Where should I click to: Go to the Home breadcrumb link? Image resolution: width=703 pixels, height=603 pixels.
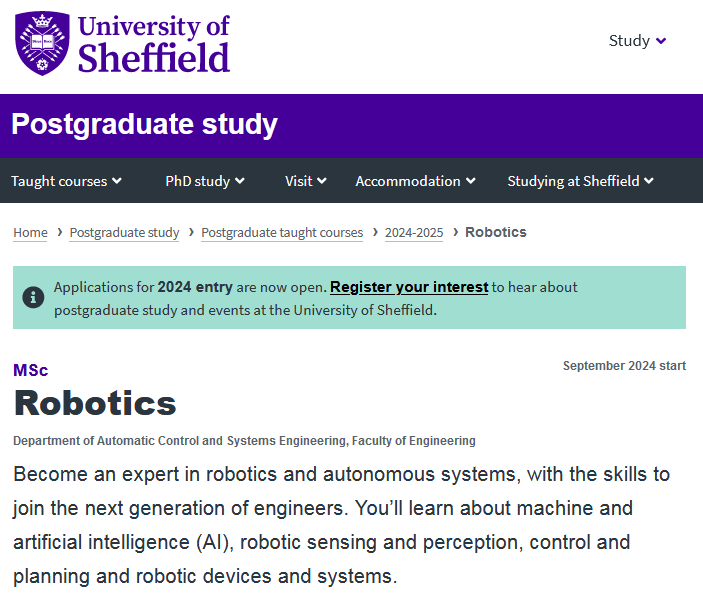(x=30, y=232)
